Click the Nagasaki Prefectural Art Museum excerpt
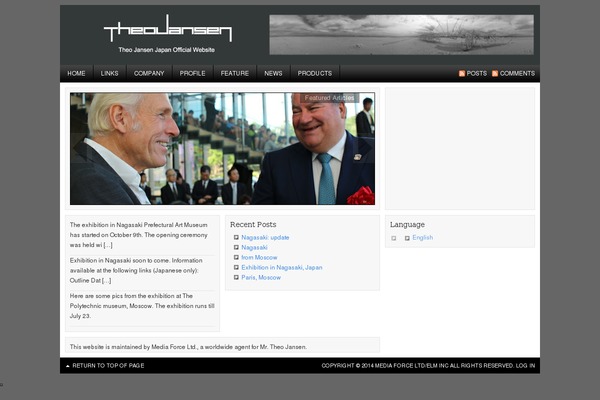The width and height of the screenshot is (600, 400). tap(139, 235)
